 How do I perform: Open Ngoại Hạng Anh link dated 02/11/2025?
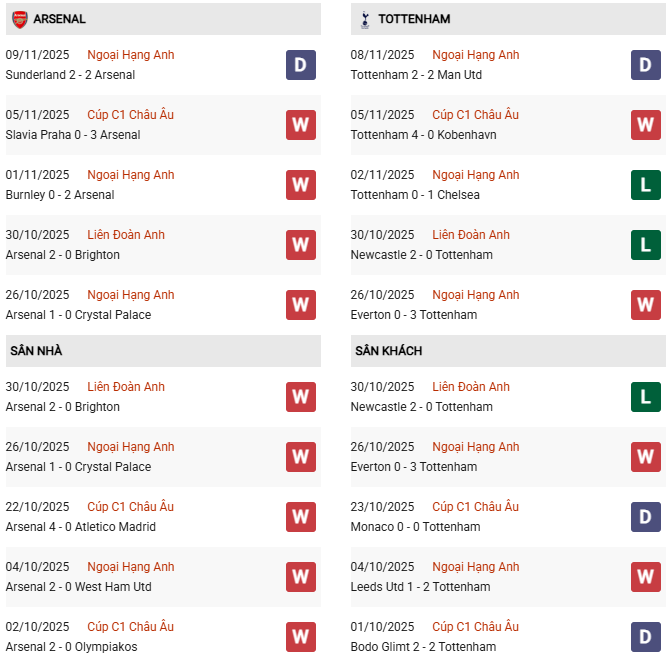coord(475,175)
